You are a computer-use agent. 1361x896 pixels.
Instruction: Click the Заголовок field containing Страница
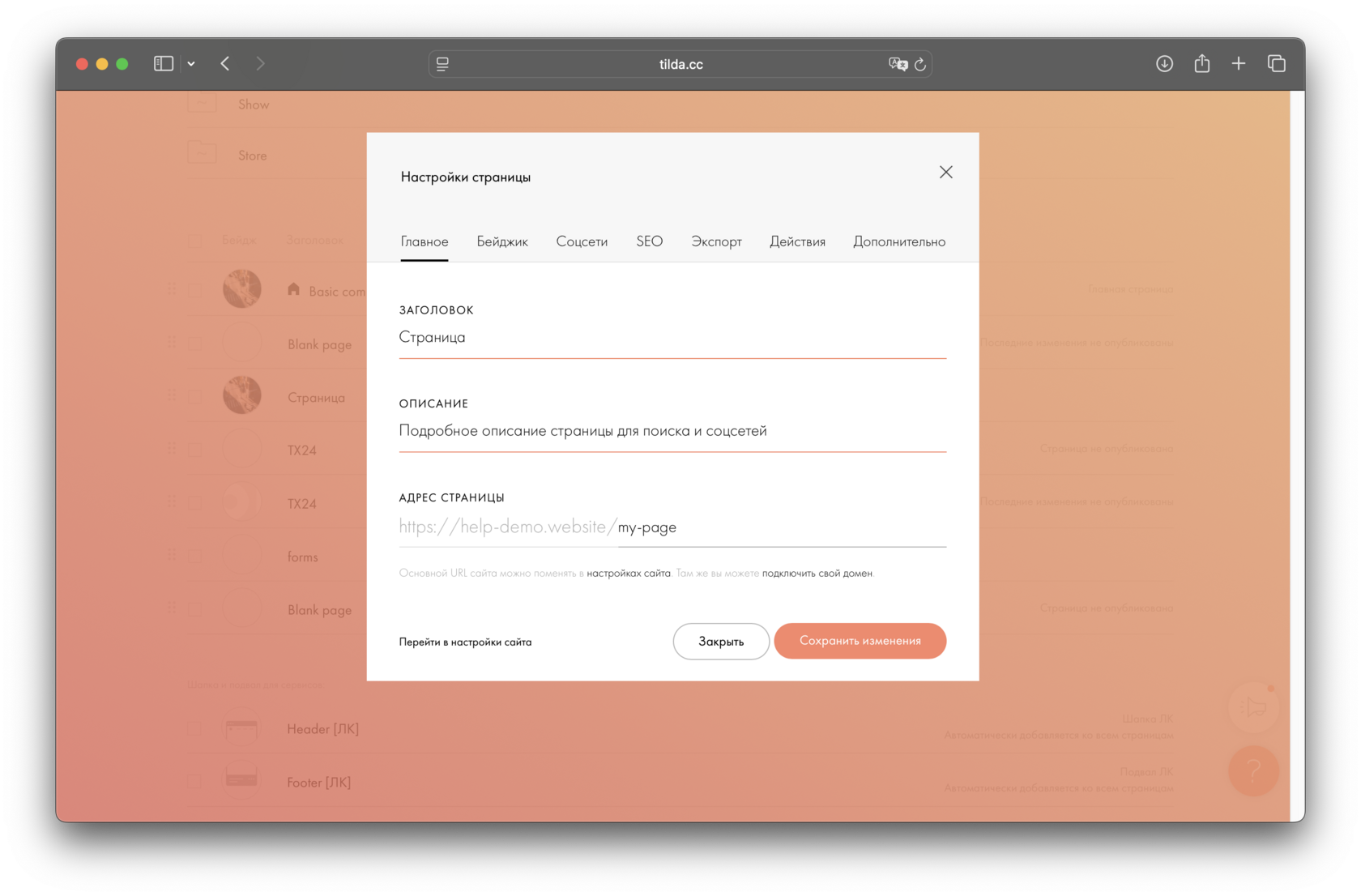(672, 338)
